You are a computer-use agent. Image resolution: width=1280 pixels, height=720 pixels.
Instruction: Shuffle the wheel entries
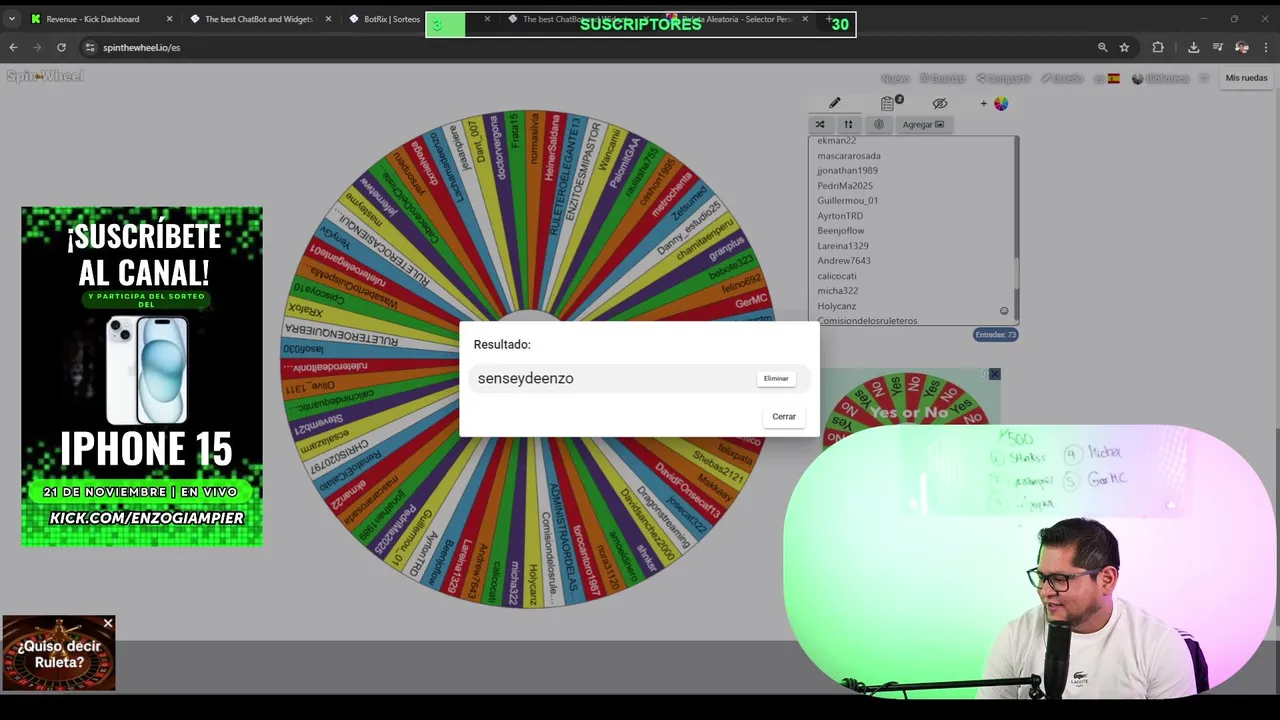(820, 124)
